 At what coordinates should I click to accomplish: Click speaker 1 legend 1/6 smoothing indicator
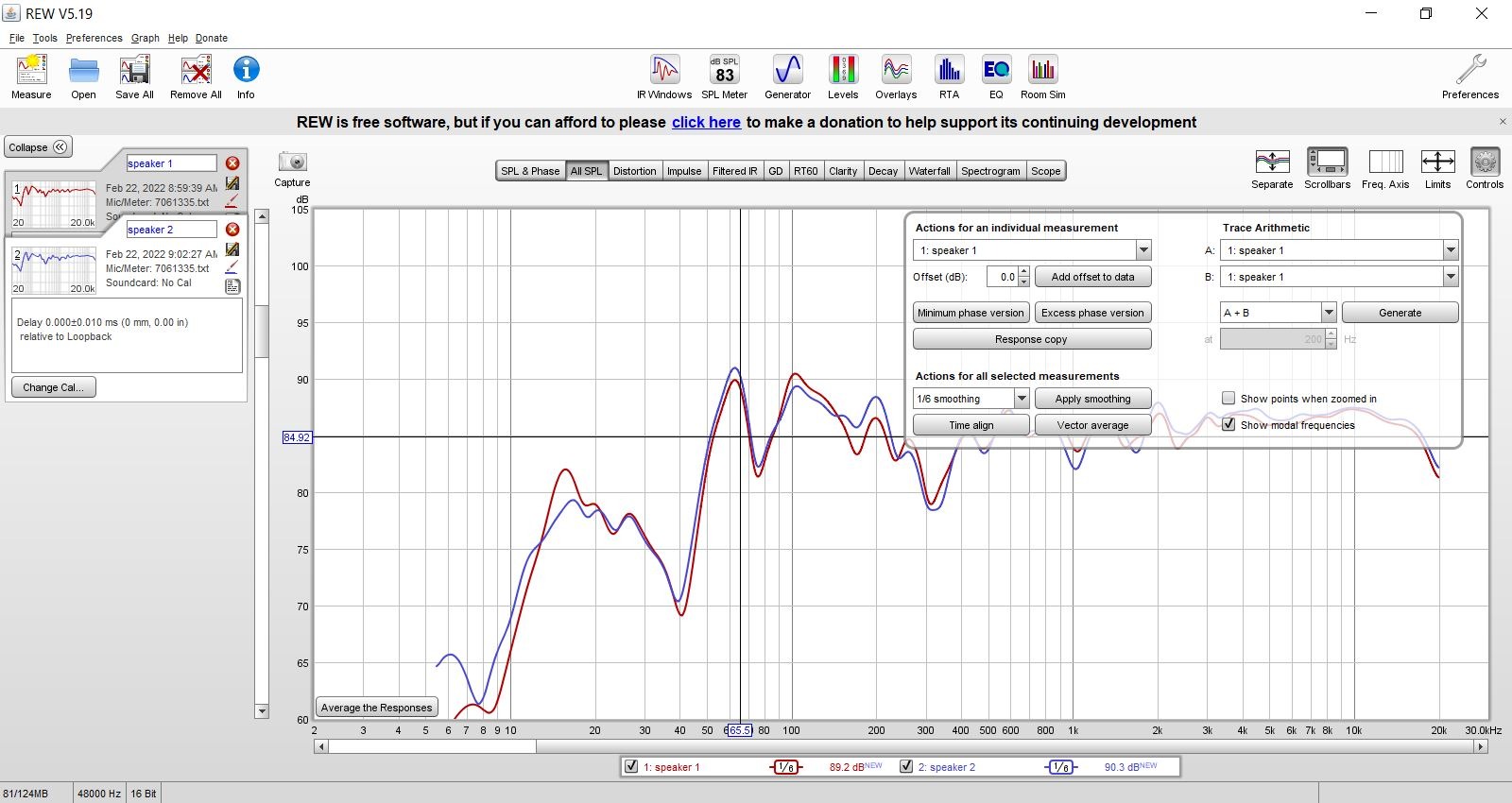[x=786, y=767]
